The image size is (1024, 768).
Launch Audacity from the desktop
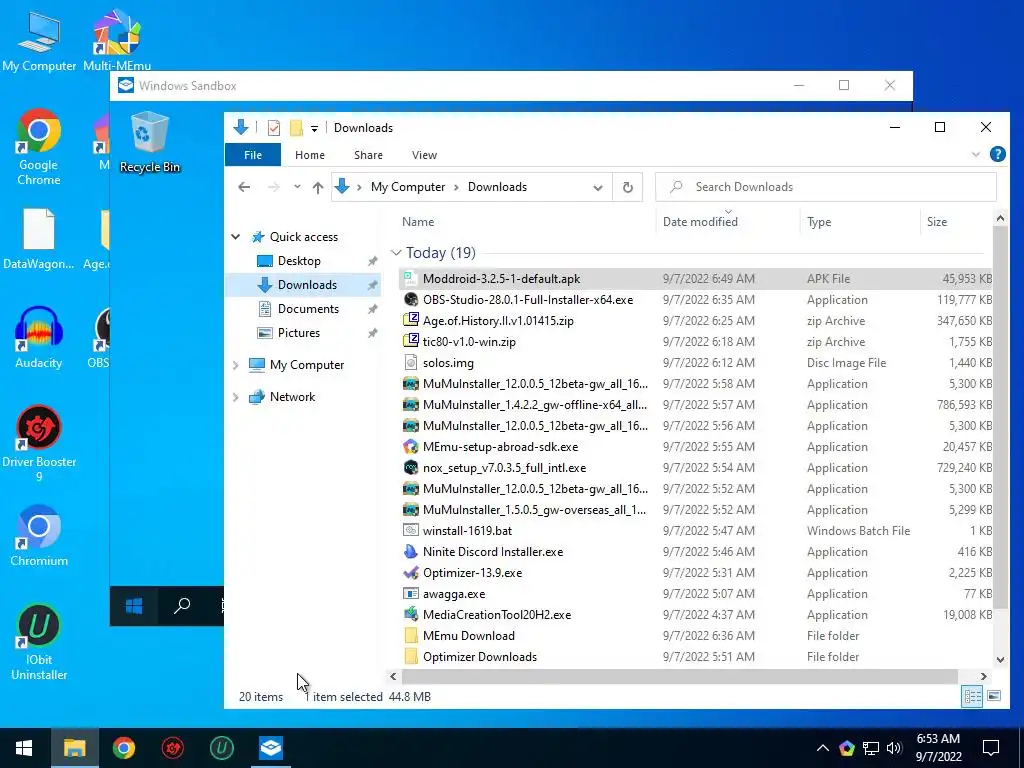pyautogui.click(x=39, y=338)
